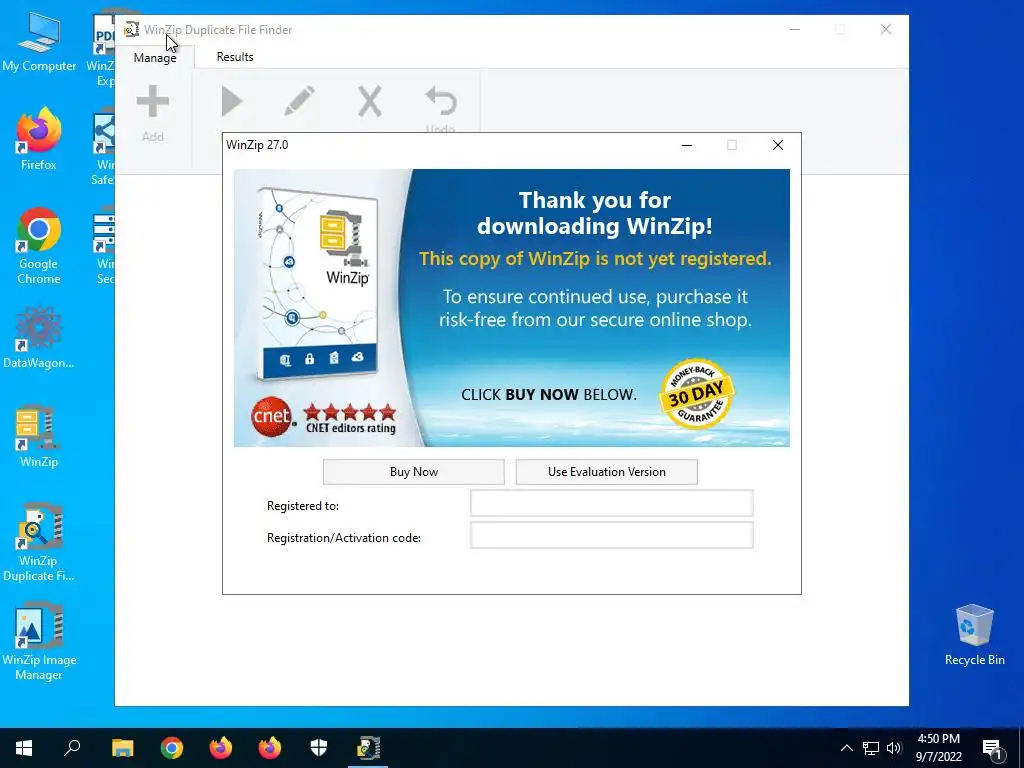
Task: Click the X delete icon in toolbar
Action: pos(370,102)
